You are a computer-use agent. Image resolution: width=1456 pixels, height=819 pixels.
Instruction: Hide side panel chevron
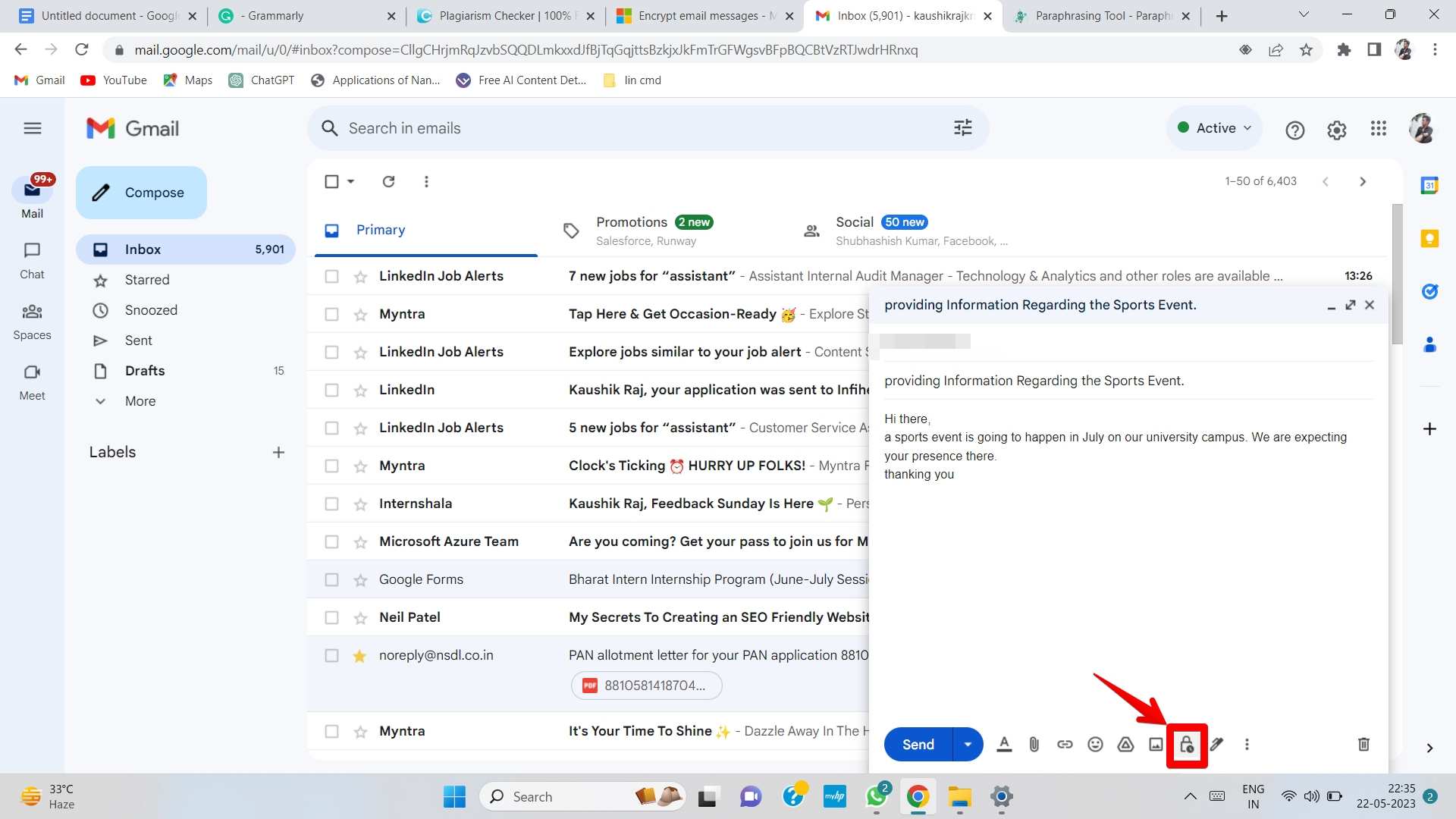click(x=1429, y=748)
